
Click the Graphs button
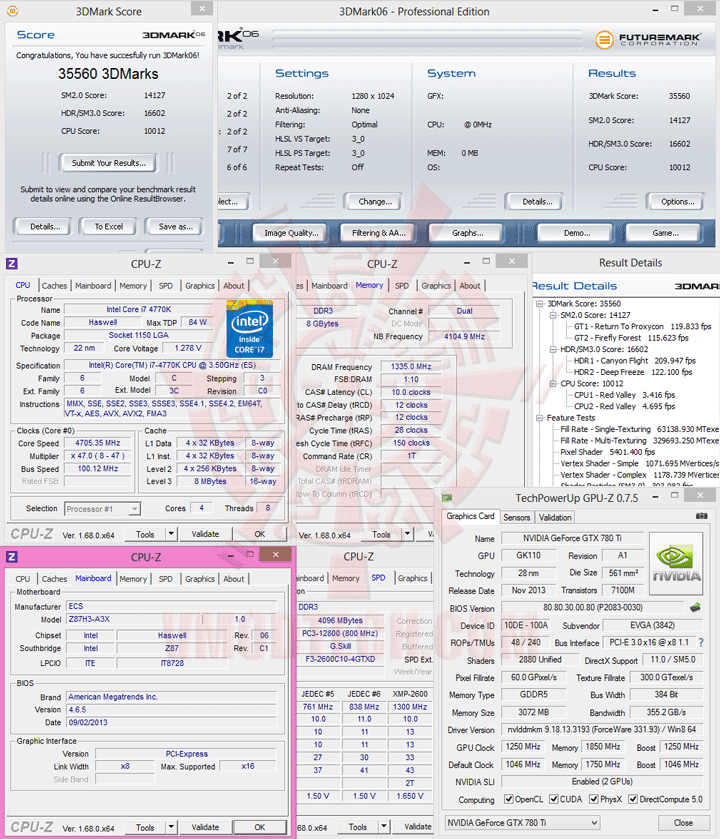[467, 233]
